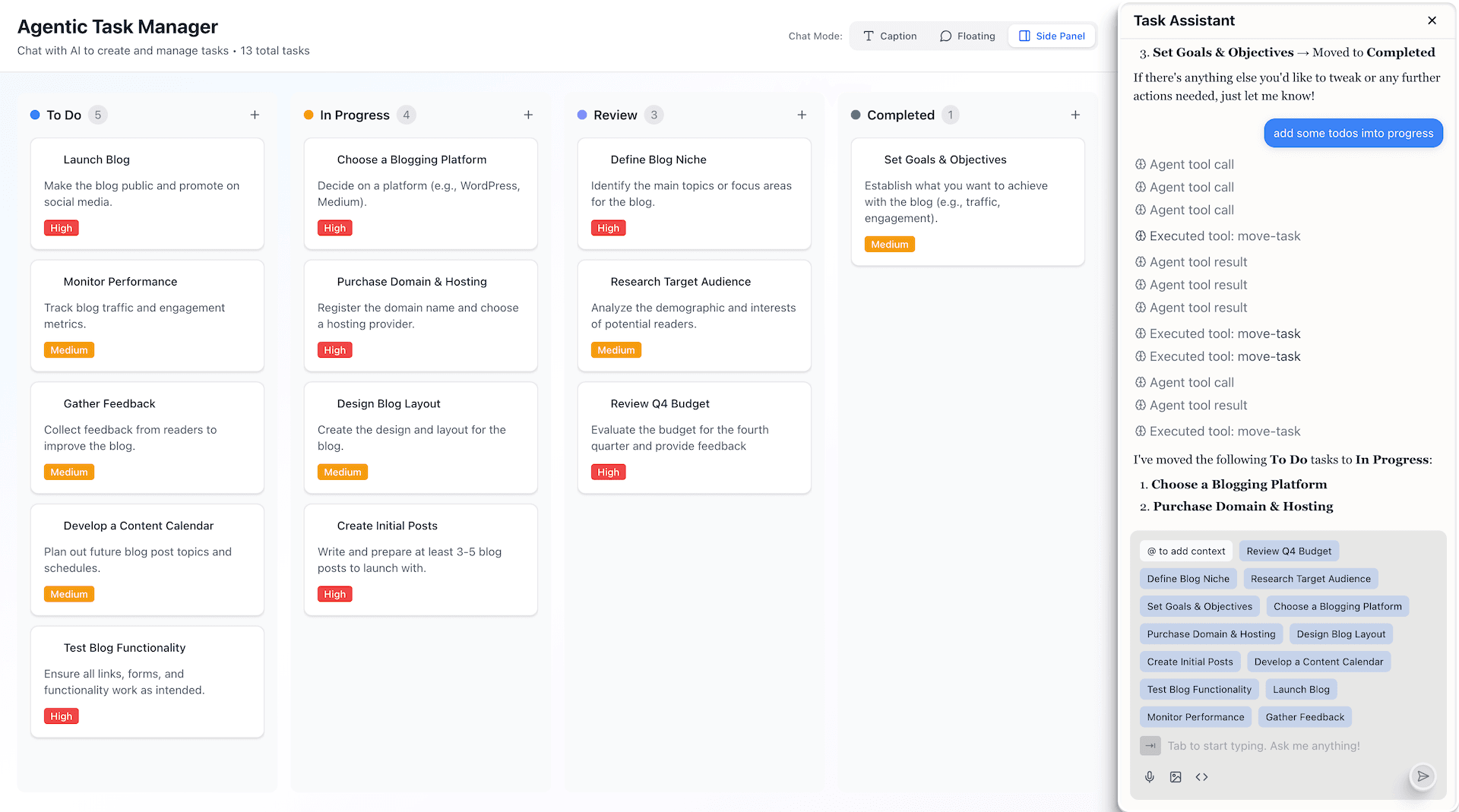Switch chat mode to Floating
Screen dimensions: 1459x812
967,36
